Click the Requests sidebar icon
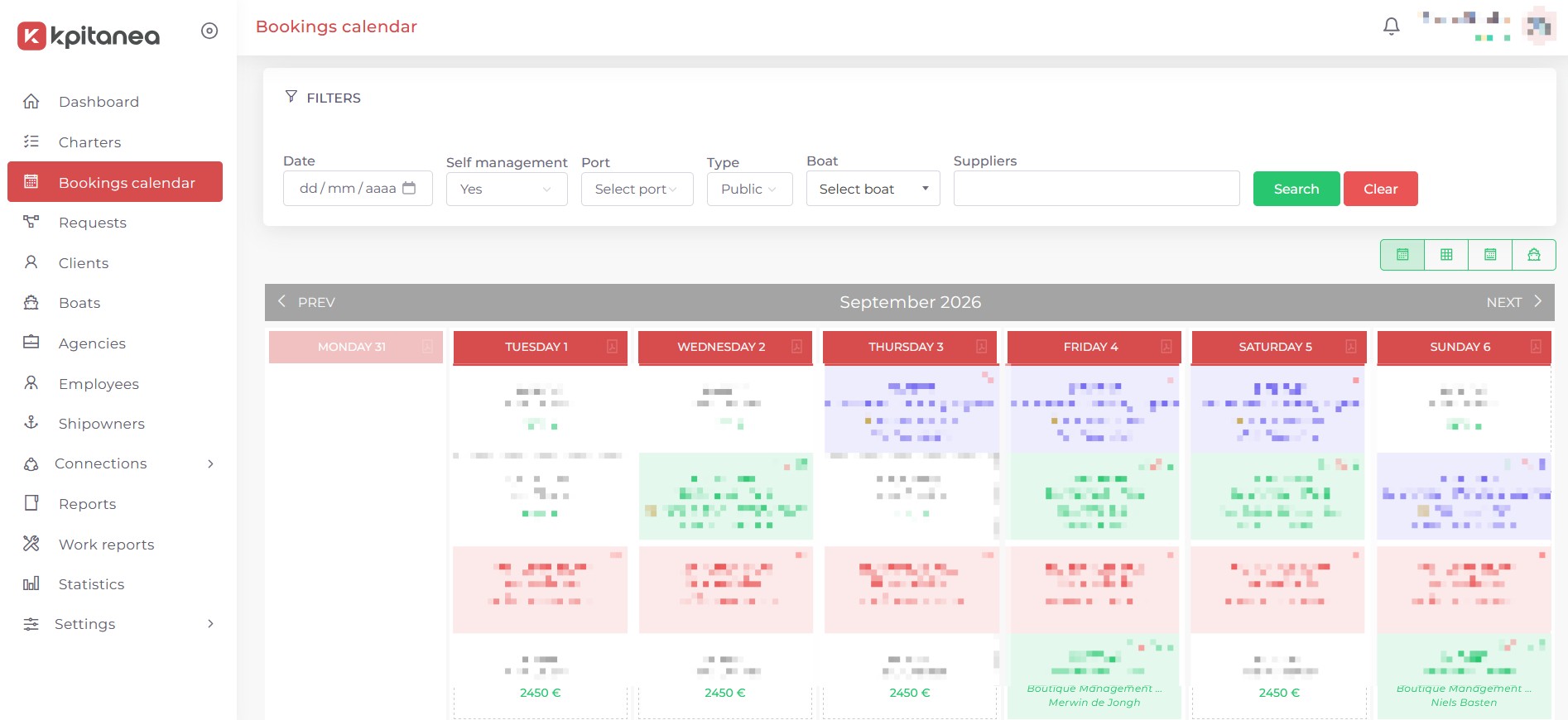Viewport: 1568px width, 720px height. [31, 222]
